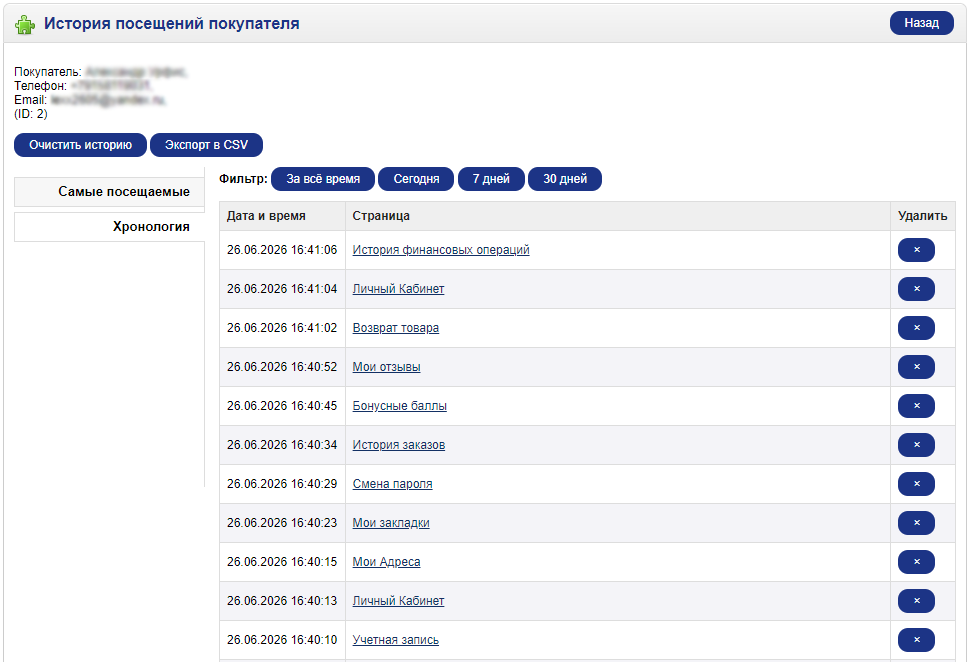Remove the Мои Адреса visit row
Screen dimensions: 971x662
[x=916, y=562]
